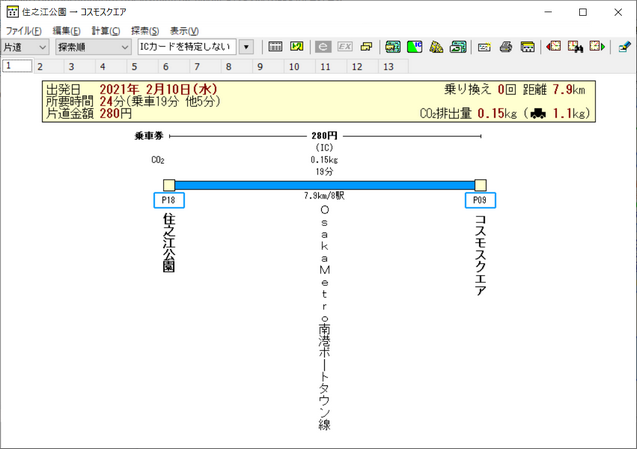Click the 乗車券 ticket label
The height and width of the screenshot is (449, 637).
(149, 136)
